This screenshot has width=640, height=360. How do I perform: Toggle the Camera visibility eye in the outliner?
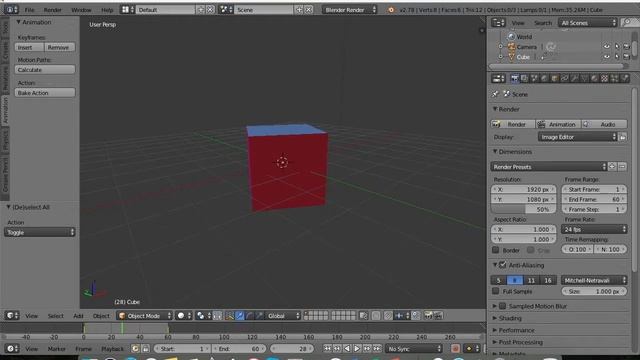click(607, 47)
